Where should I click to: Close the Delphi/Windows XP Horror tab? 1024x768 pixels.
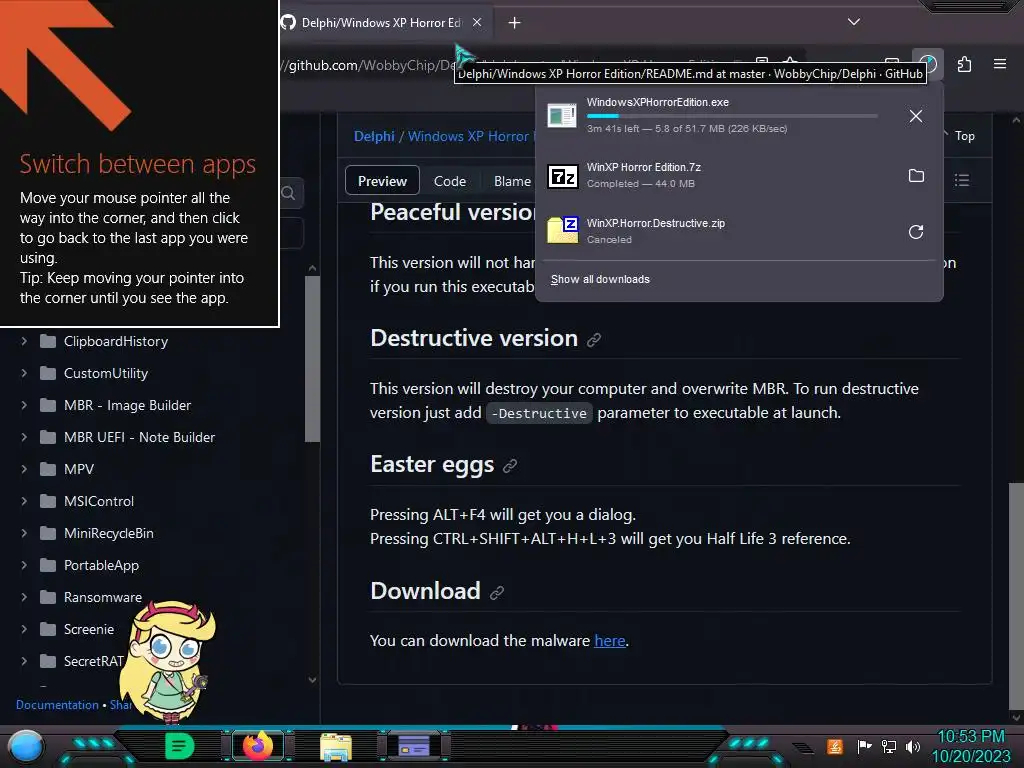pyautogui.click(x=477, y=22)
